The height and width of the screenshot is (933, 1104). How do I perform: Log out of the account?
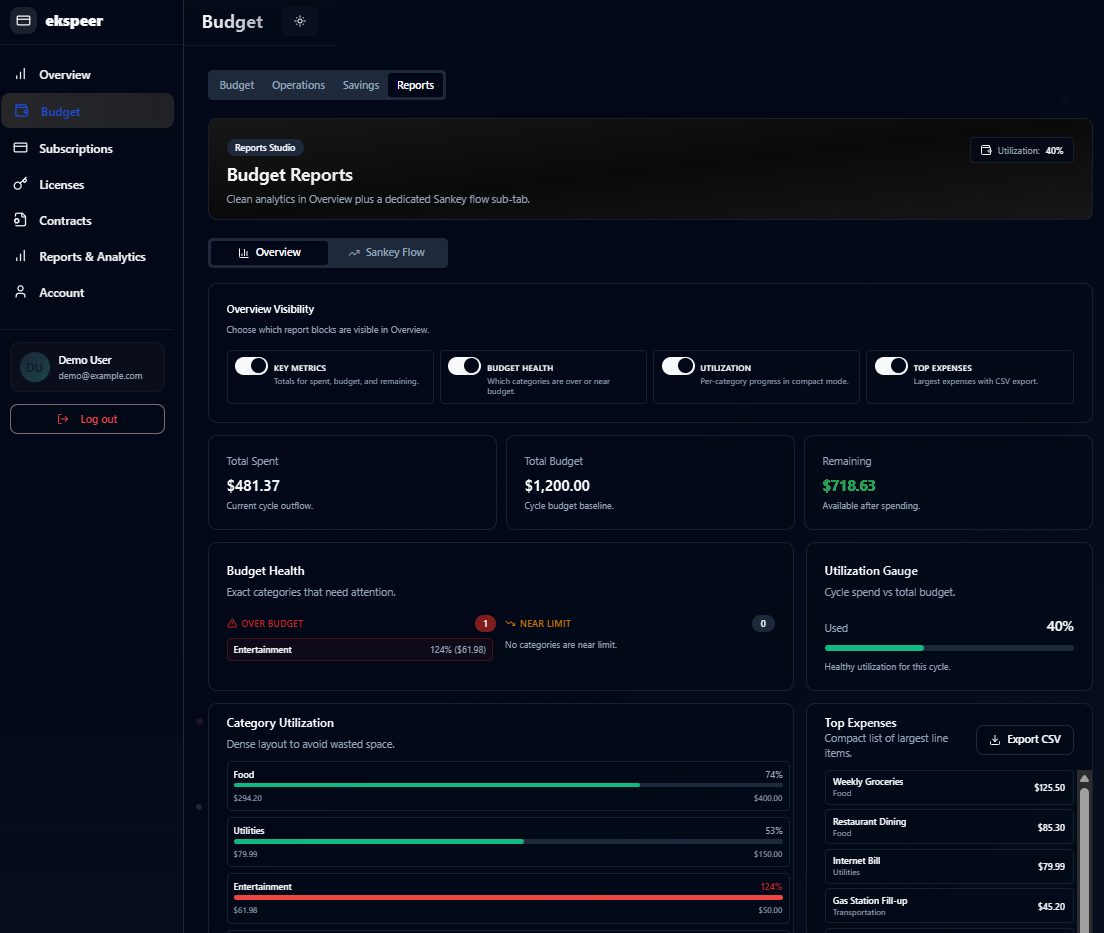[87, 419]
